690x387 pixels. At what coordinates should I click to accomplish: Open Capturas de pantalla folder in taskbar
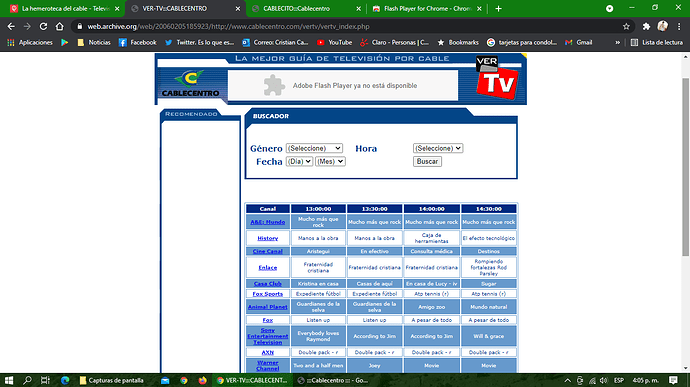[x=112, y=380]
